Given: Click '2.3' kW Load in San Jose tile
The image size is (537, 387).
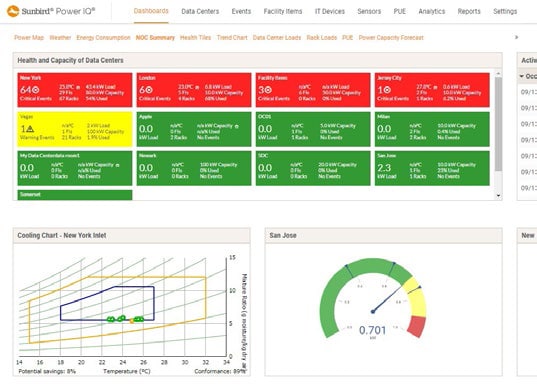Looking at the screenshot, I should pyautogui.click(x=384, y=168).
